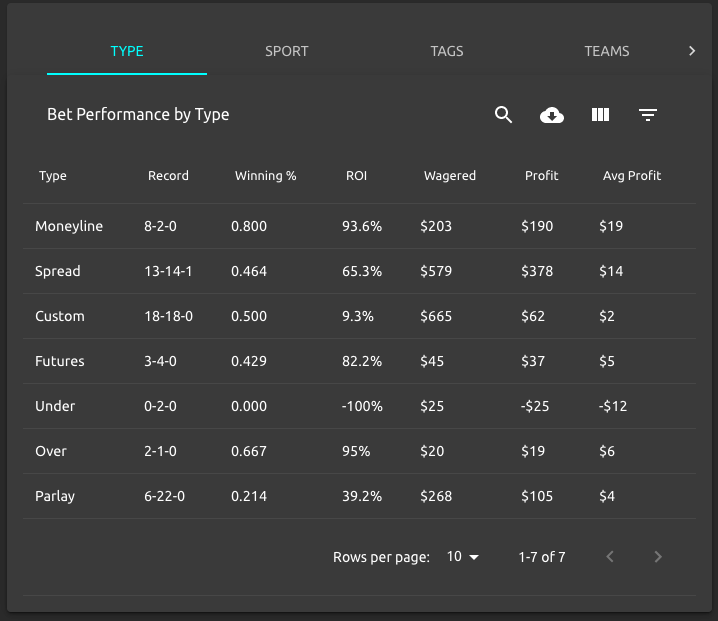718x621 pixels.
Task: Open the view columns icon
Action: (x=600, y=115)
